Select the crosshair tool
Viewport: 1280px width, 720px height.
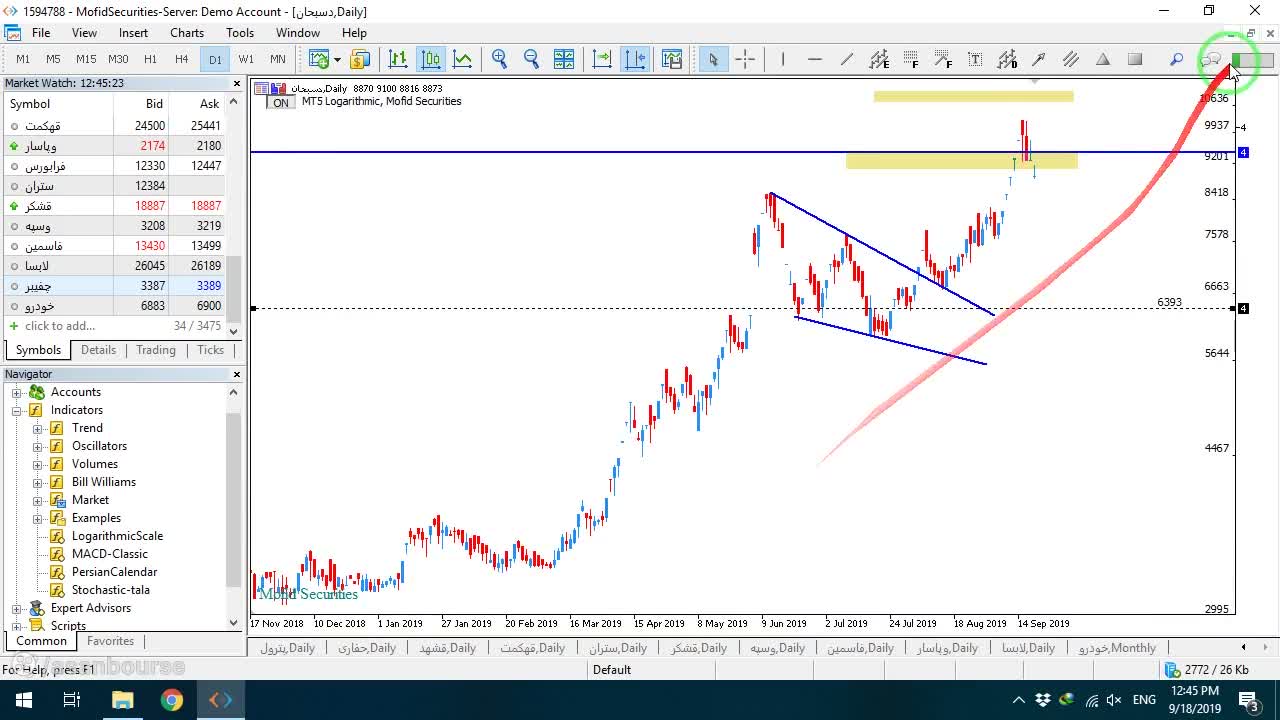(745, 59)
